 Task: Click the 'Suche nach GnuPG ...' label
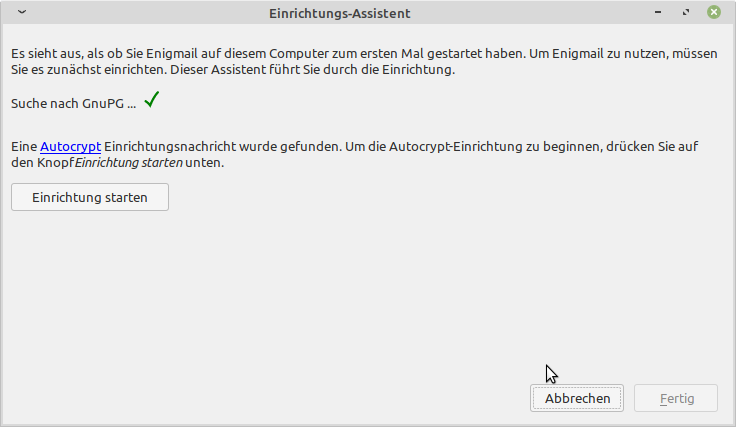[x=73, y=103]
